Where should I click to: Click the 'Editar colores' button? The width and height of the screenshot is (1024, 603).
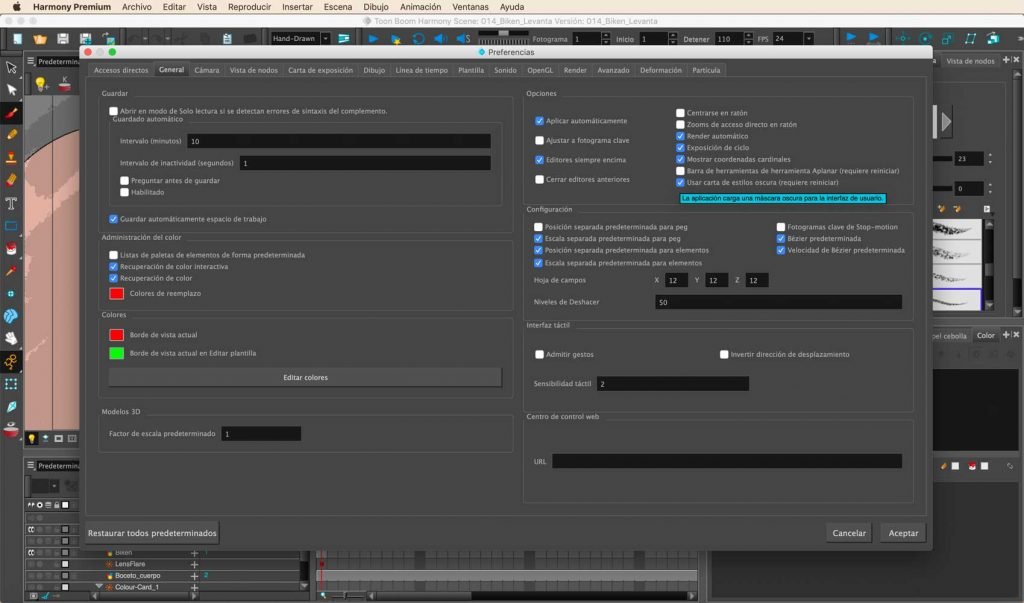(305, 378)
